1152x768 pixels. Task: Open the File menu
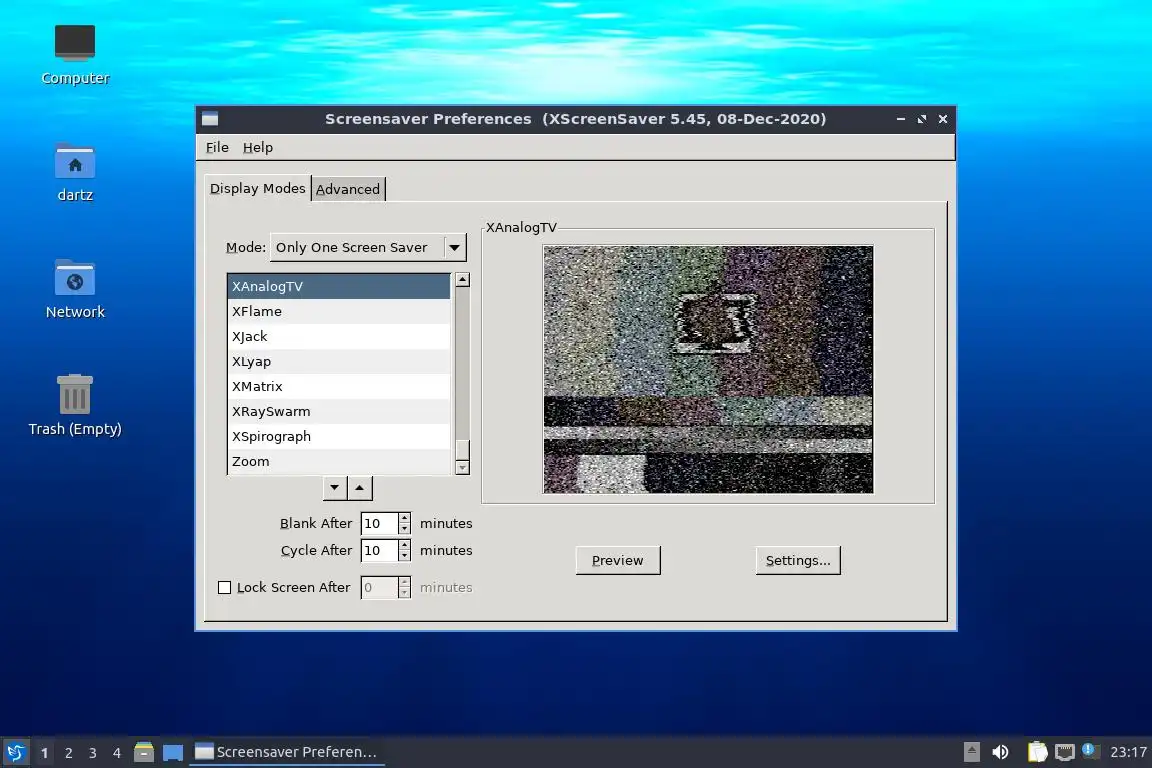(x=217, y=147)
